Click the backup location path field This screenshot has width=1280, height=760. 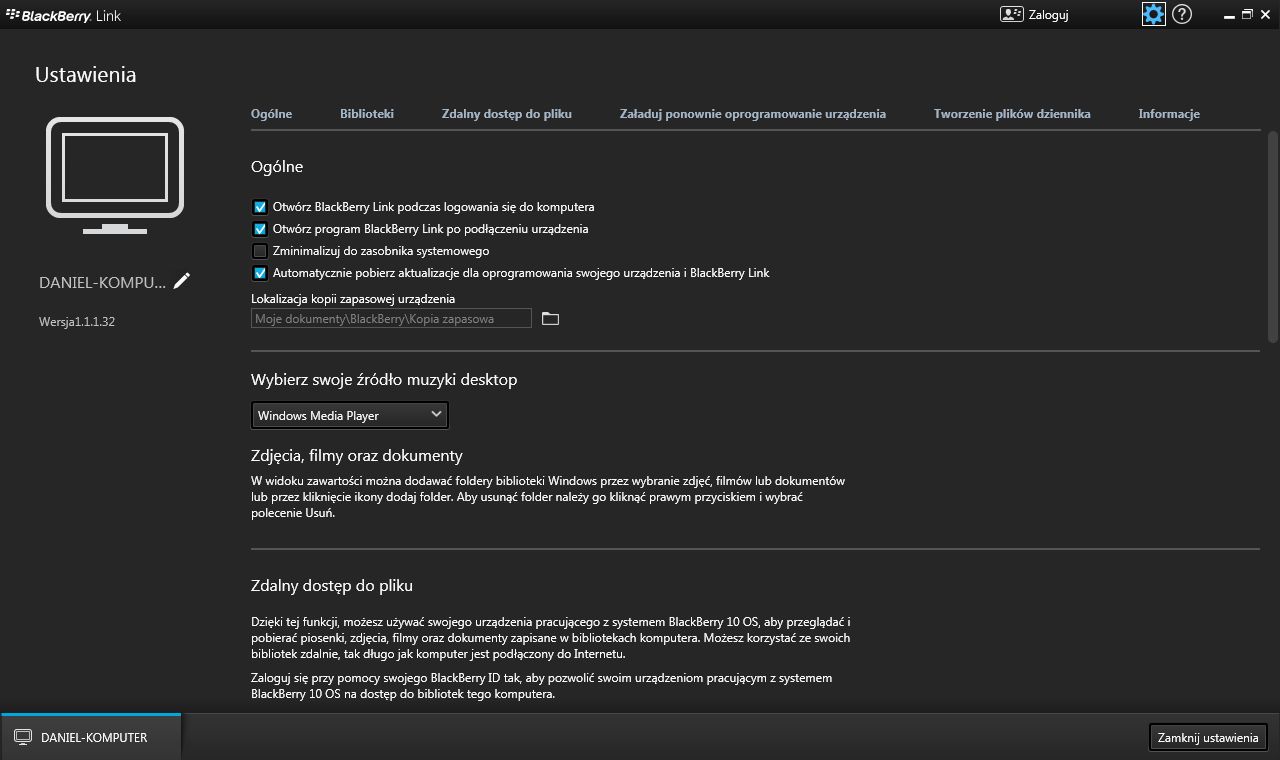click(x=392, y=318)
